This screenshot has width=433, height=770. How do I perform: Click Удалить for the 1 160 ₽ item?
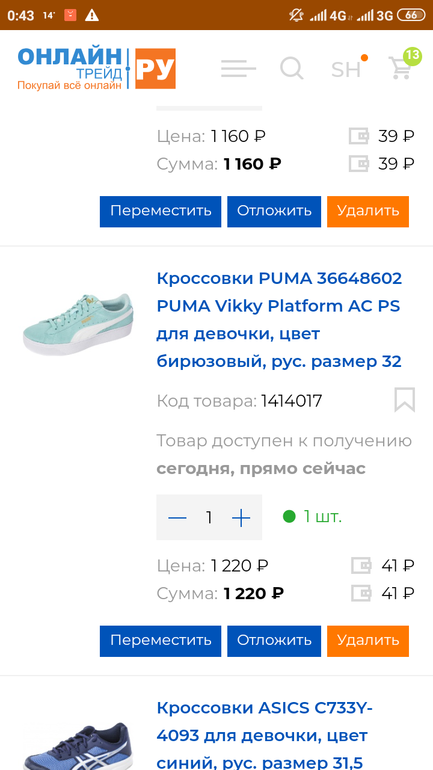click(368, 212)
